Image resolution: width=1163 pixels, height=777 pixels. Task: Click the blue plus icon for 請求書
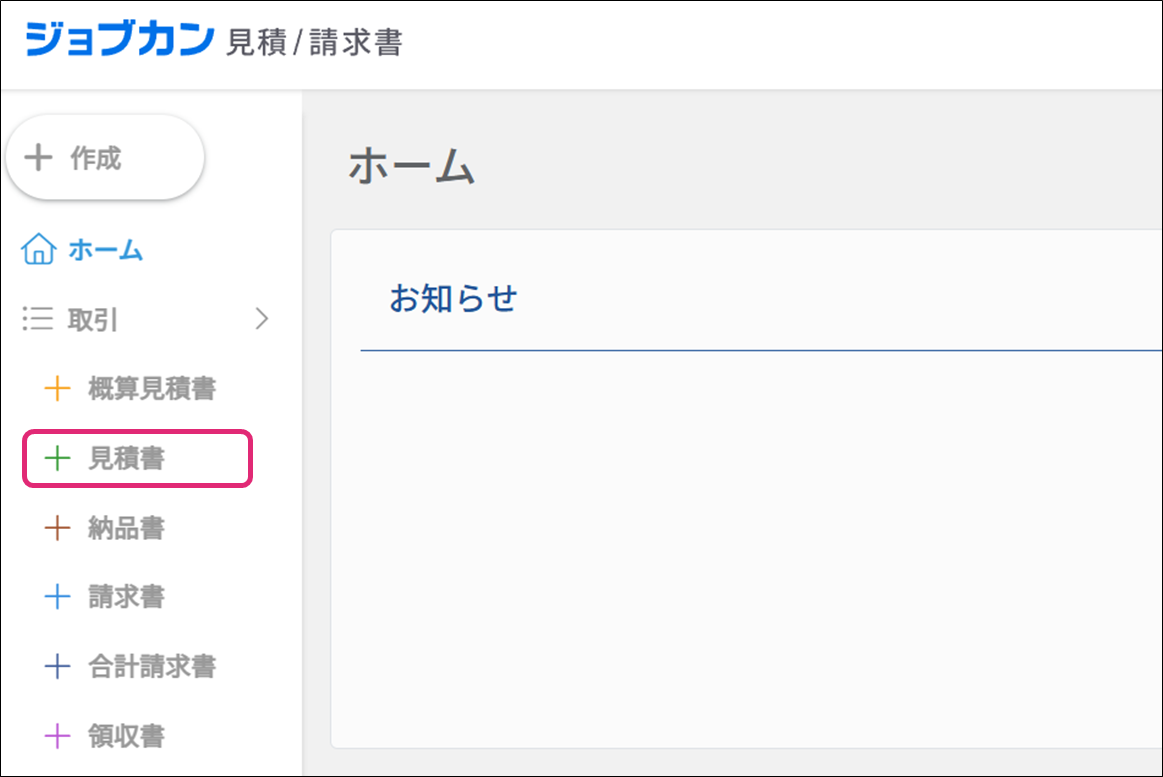[58, 597]
